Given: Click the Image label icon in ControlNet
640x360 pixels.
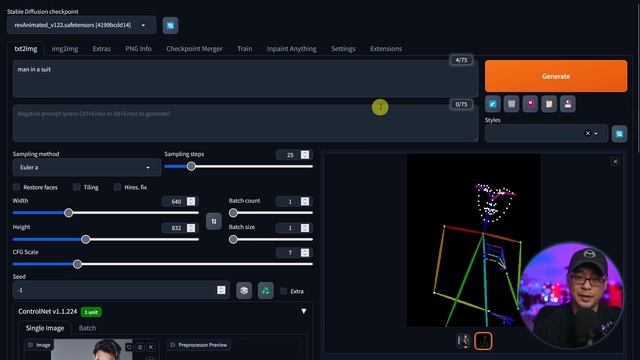Looking at the screenshot, I should 30,345.
